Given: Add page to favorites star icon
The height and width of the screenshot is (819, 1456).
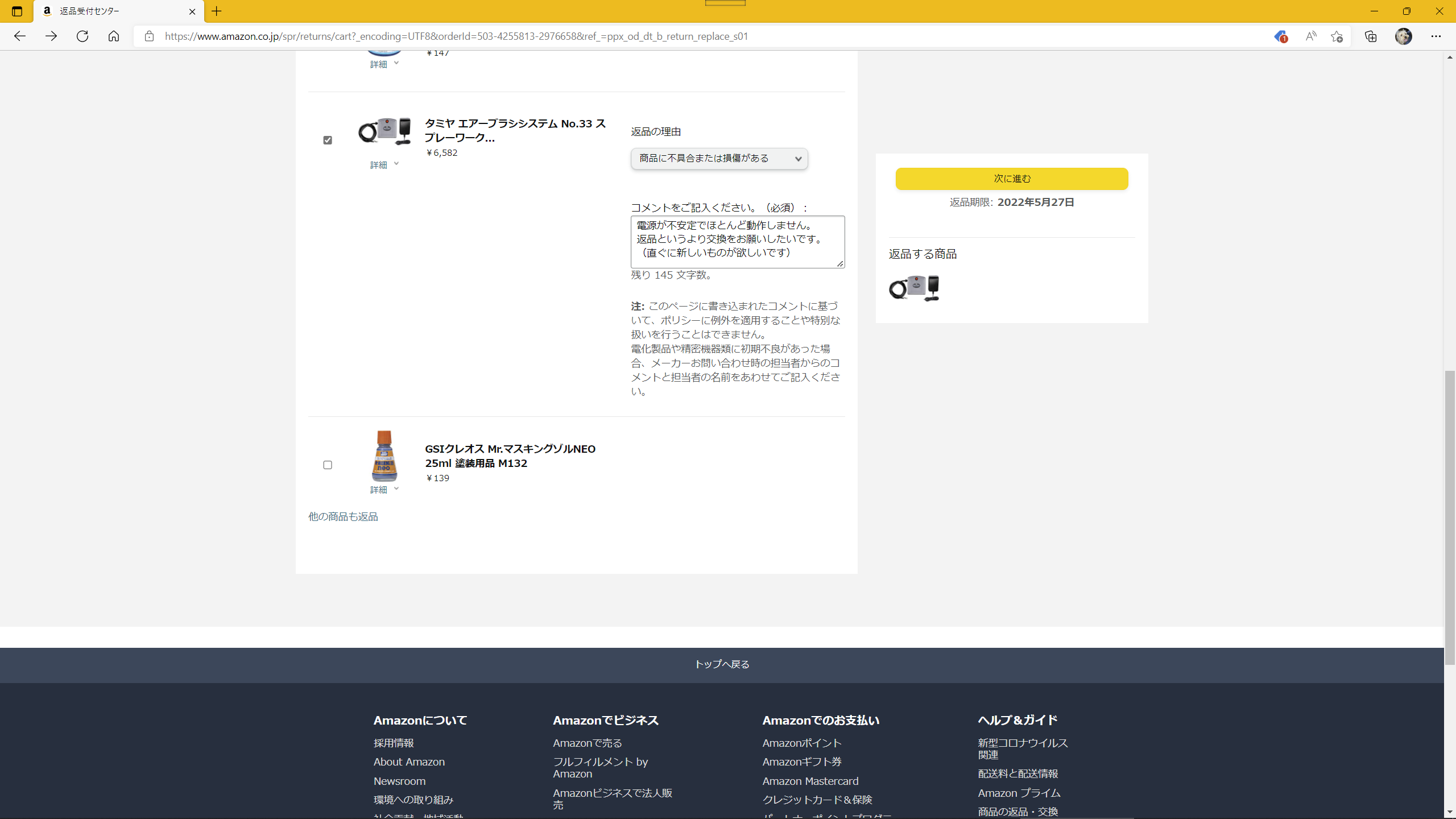Looking at the screenshot, I should coord(1337,36).
